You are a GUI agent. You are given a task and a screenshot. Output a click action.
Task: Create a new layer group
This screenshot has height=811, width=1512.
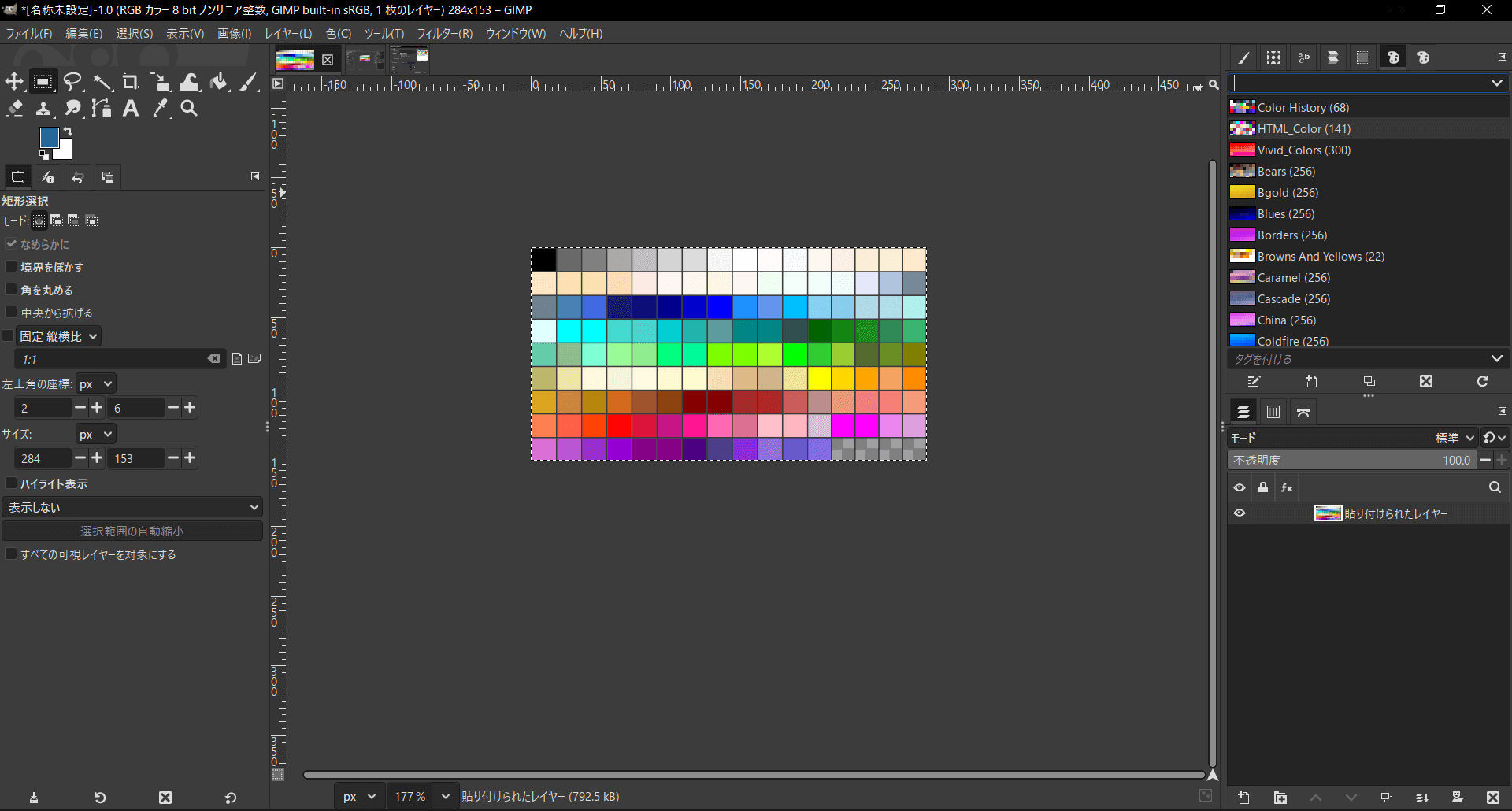point(1280,798)
